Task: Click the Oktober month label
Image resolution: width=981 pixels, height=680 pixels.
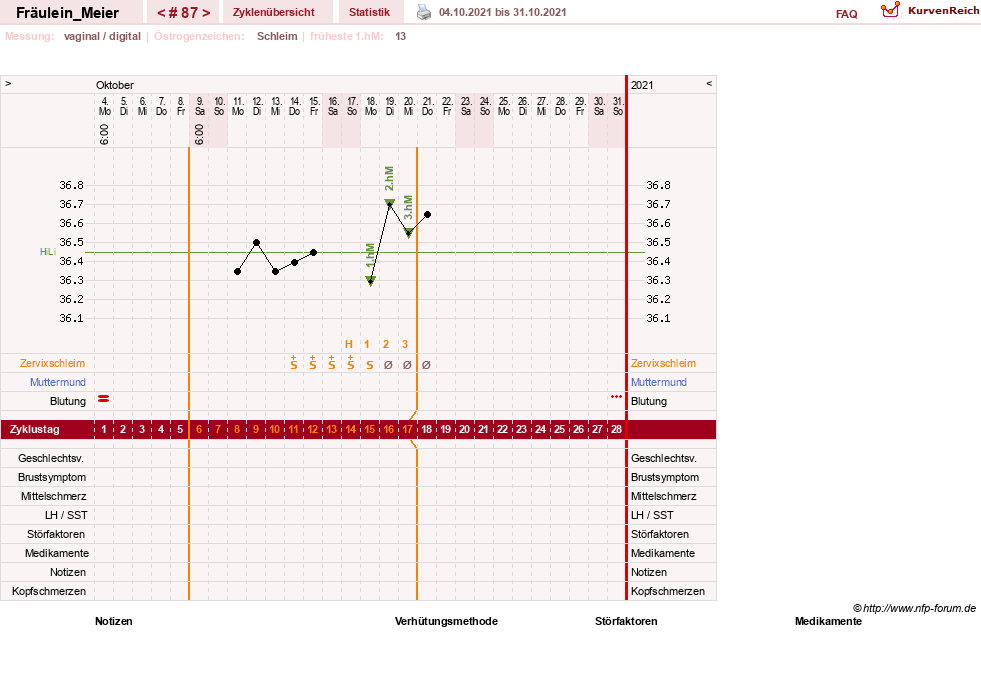Action: [x=115, y=85]
